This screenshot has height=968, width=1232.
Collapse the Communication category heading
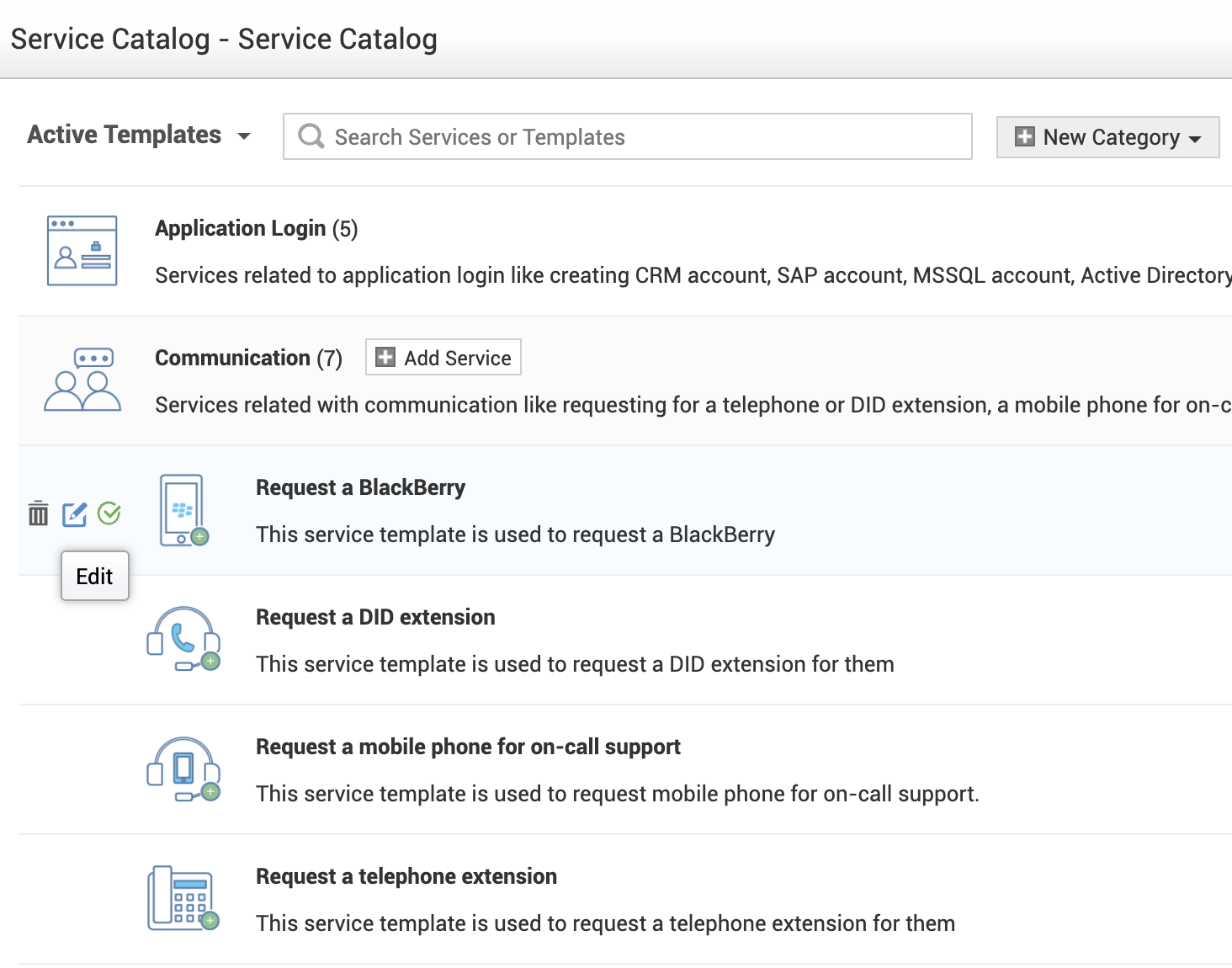(x=232, y=359)
